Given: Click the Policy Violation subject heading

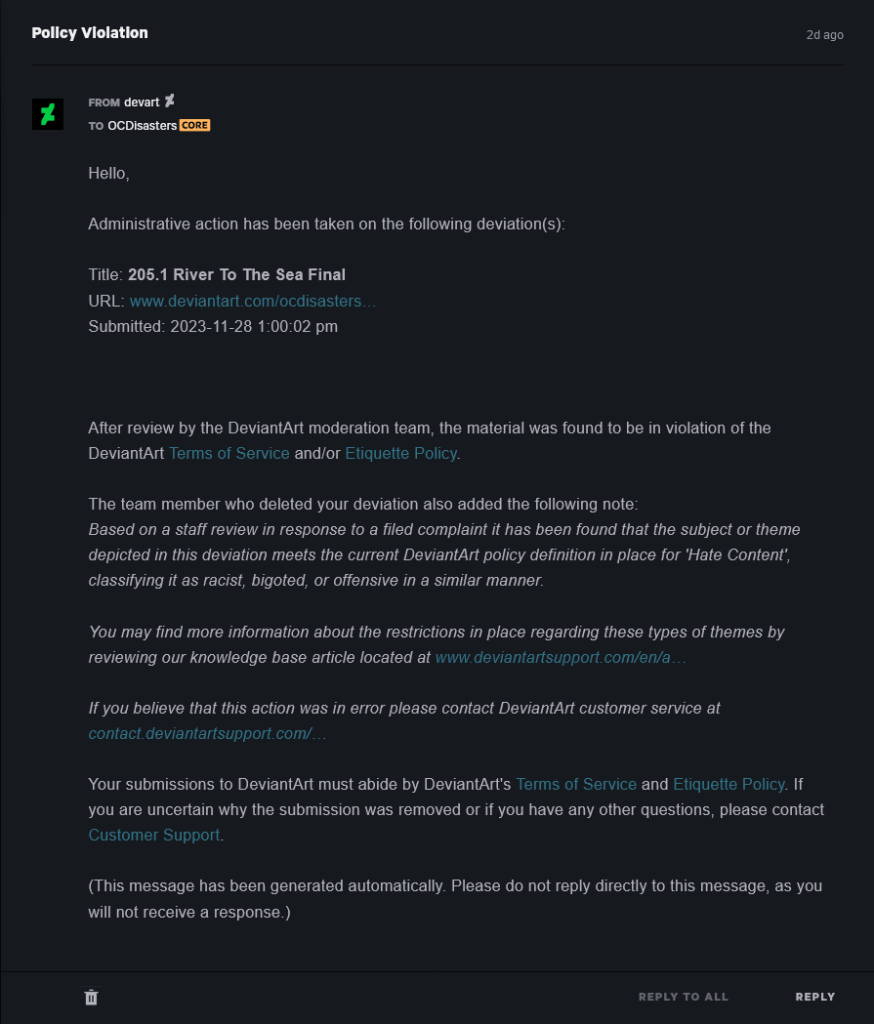Looking at the screenshot, I should coord(90,33).
